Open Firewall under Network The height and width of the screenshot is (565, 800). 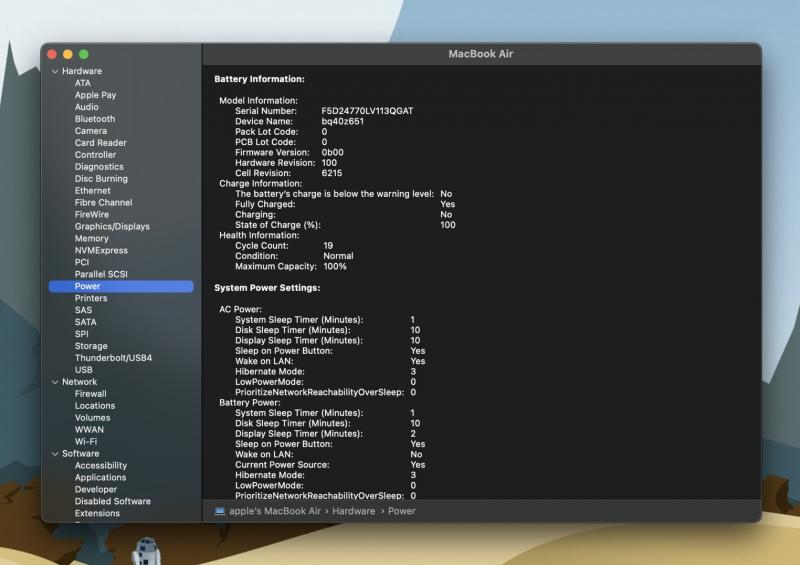click(x=90, y=394)
